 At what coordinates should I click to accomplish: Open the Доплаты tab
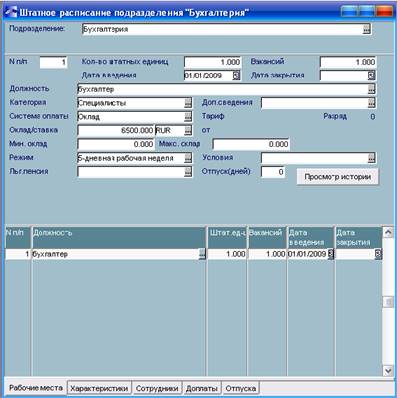coord(202,389)
